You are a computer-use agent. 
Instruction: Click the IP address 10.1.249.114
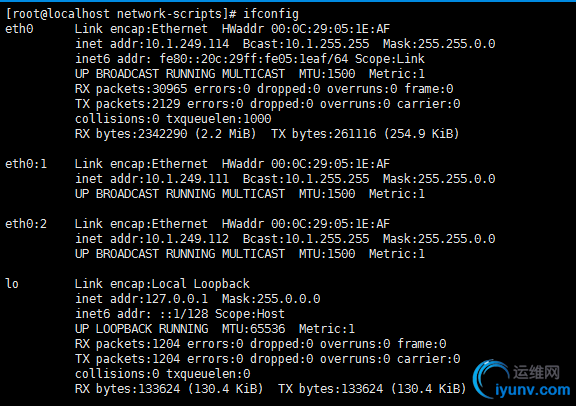pos(187,44)
